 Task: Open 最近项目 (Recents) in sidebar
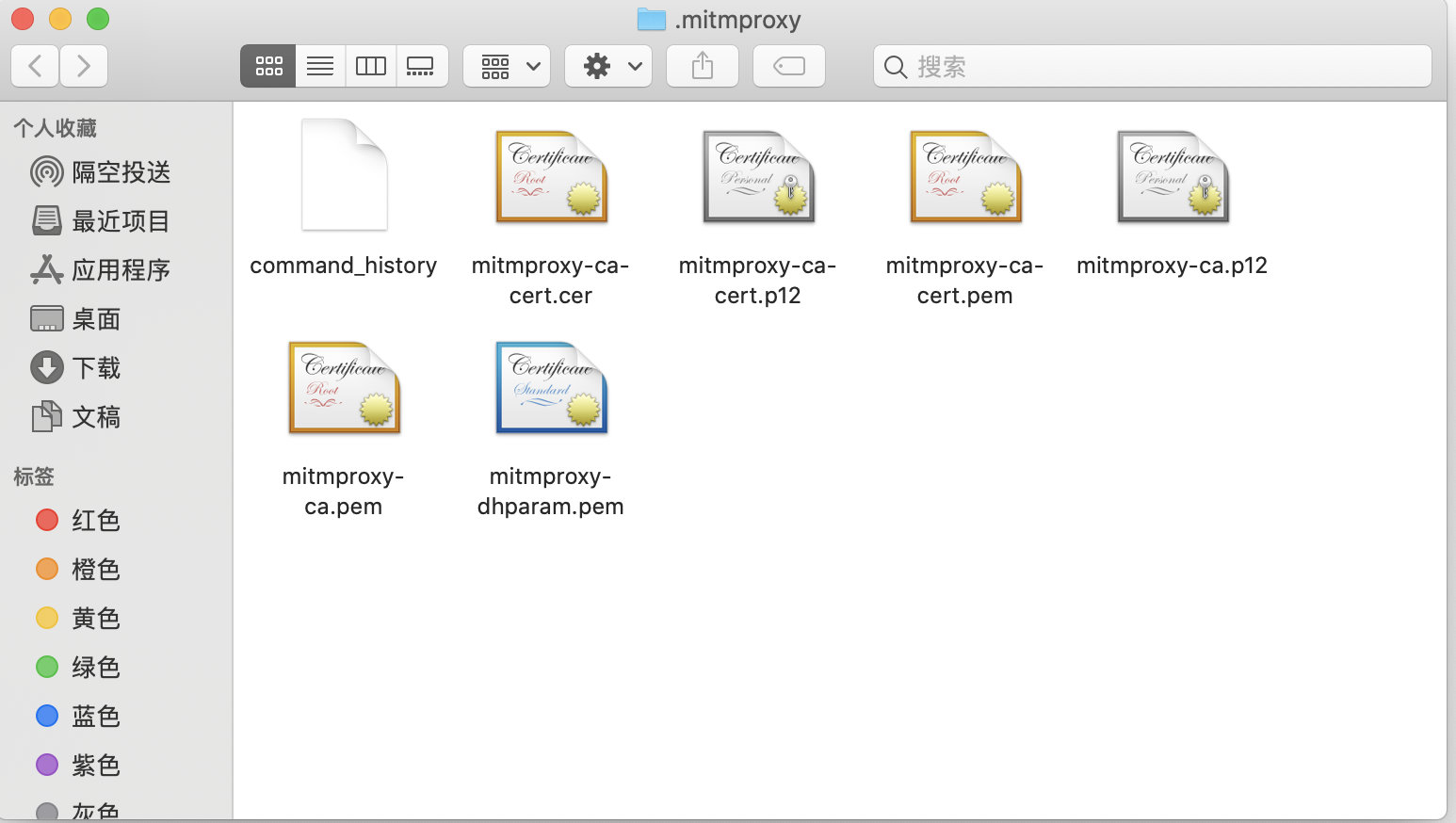point(117,221)
